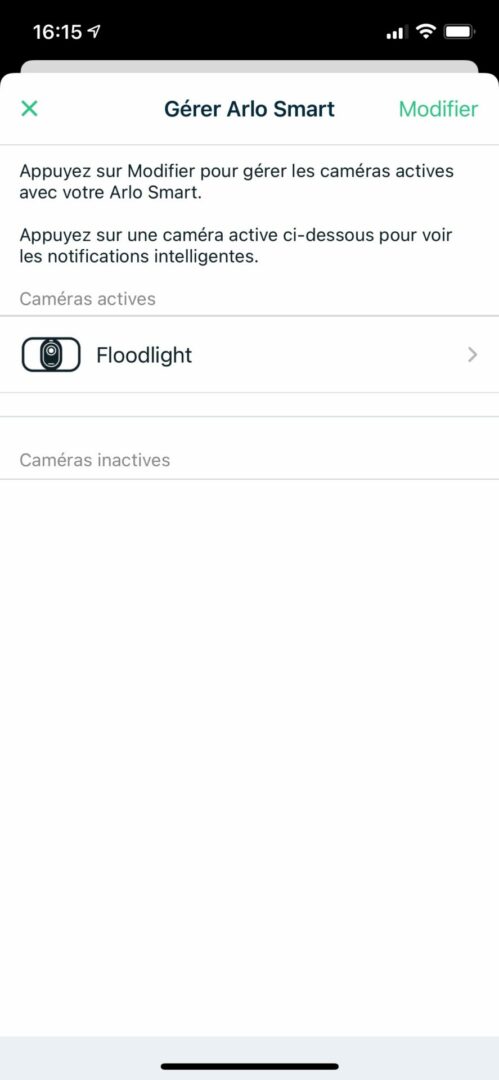Tap the grey background card behind sheet
The image size is (499, 1080).
tap(250, 65)
